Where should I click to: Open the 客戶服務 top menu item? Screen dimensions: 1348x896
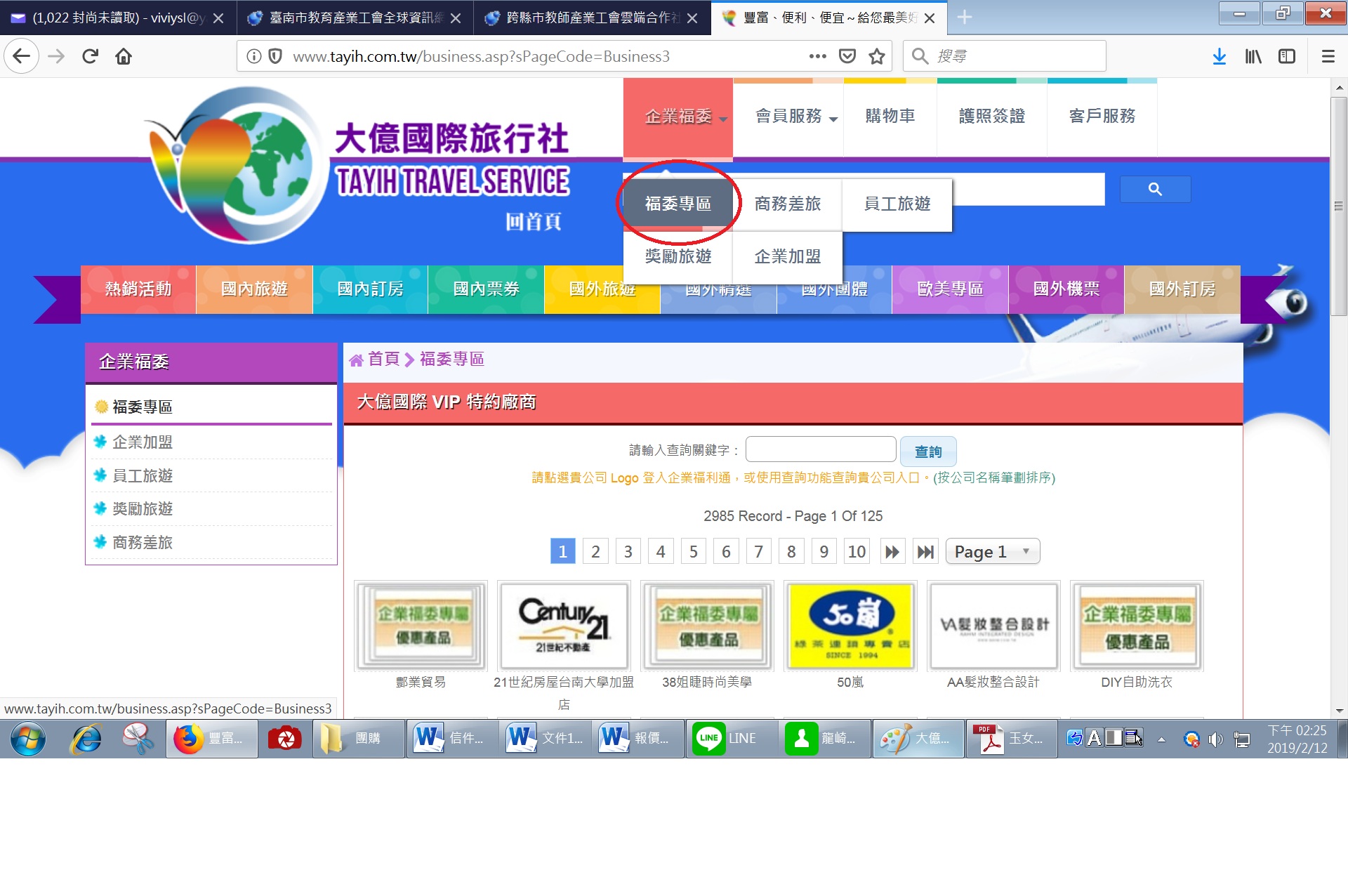click(1102, 117)
